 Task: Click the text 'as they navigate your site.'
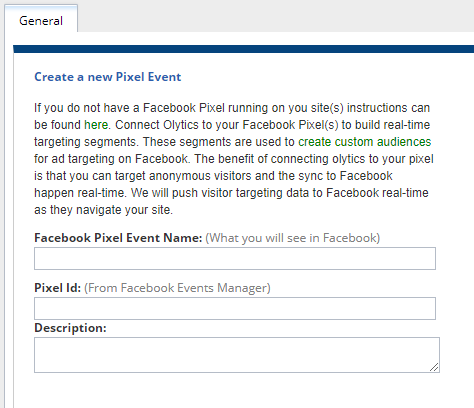tap(103, 210)
